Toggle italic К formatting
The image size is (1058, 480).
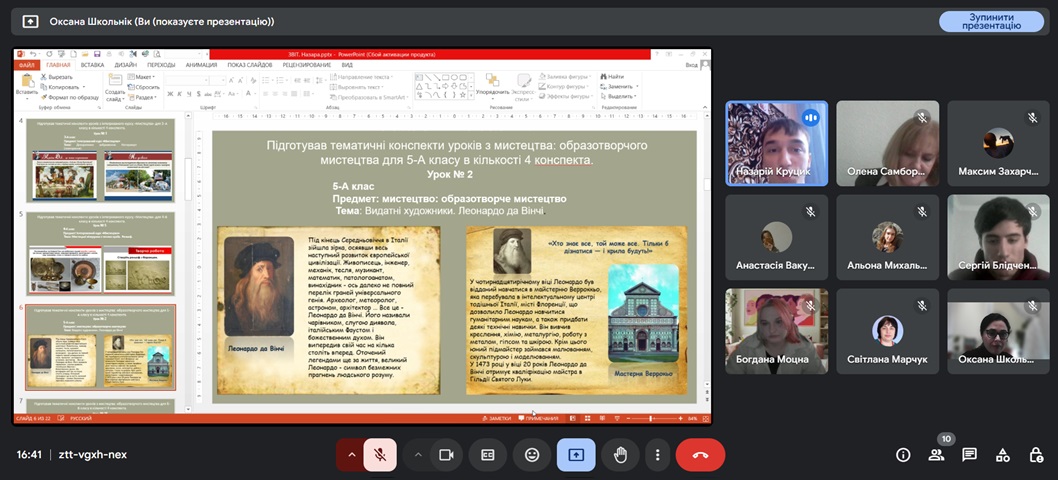coord(179,94)
